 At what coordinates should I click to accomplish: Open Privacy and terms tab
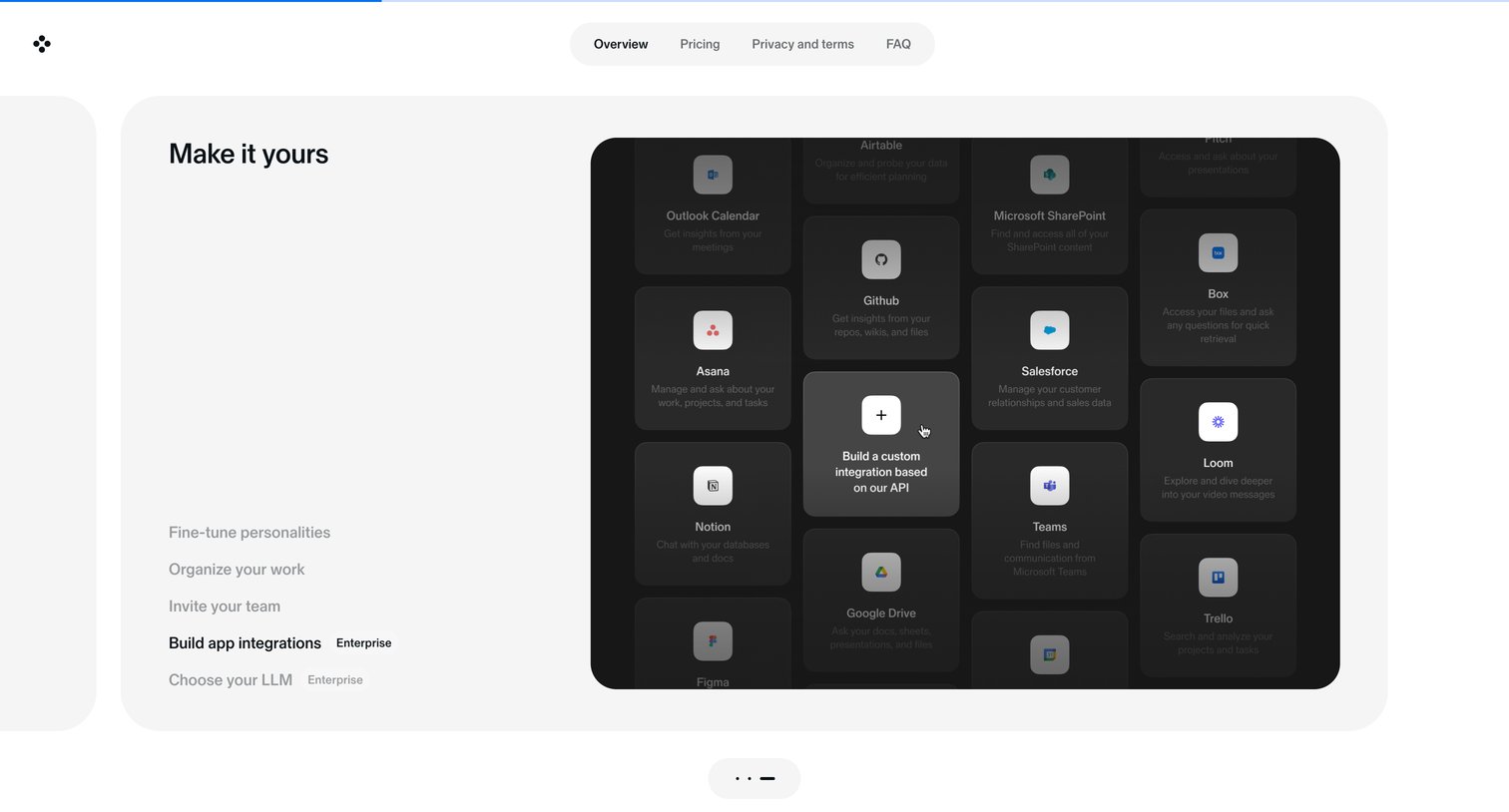tap(803, 44)
